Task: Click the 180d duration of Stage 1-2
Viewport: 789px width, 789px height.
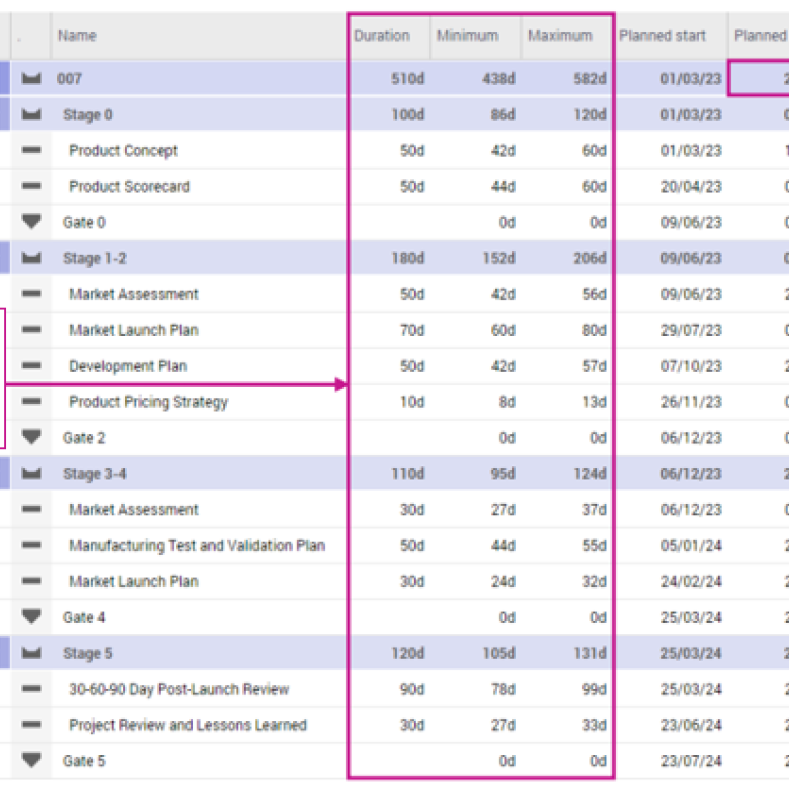Action: 408,259
